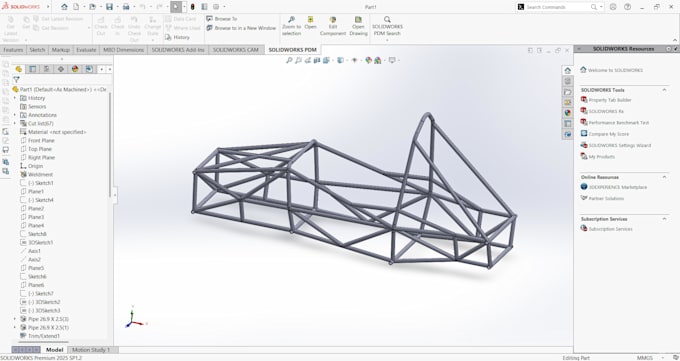
Task: Create a new document via New icon
Action: point(76,7)
